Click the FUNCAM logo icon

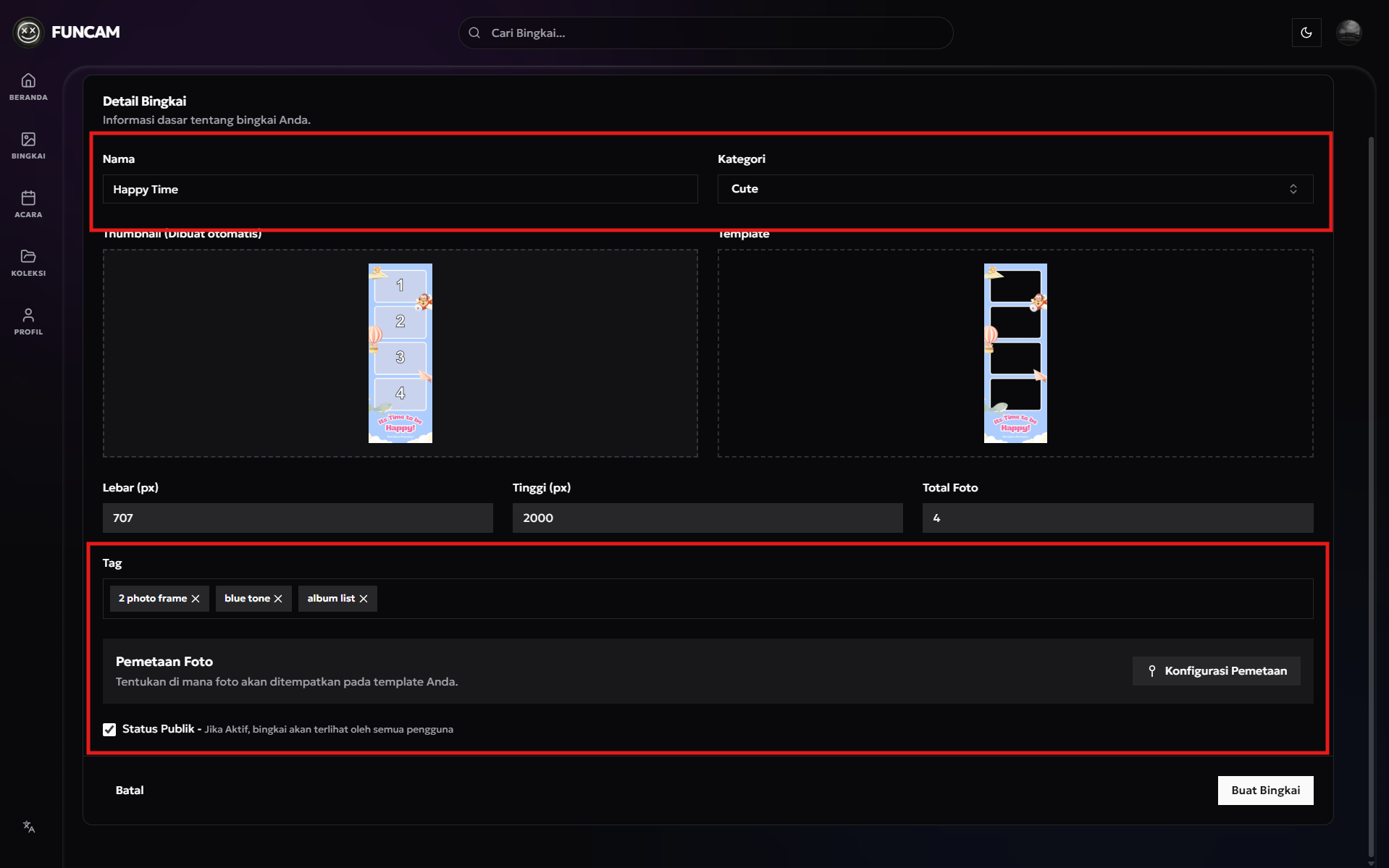pos(28,32)
